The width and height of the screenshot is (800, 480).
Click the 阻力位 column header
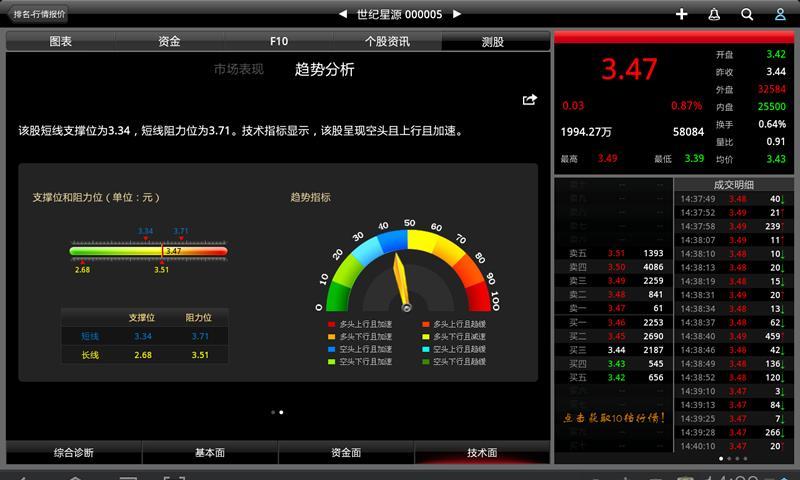(x=198, y=317)
